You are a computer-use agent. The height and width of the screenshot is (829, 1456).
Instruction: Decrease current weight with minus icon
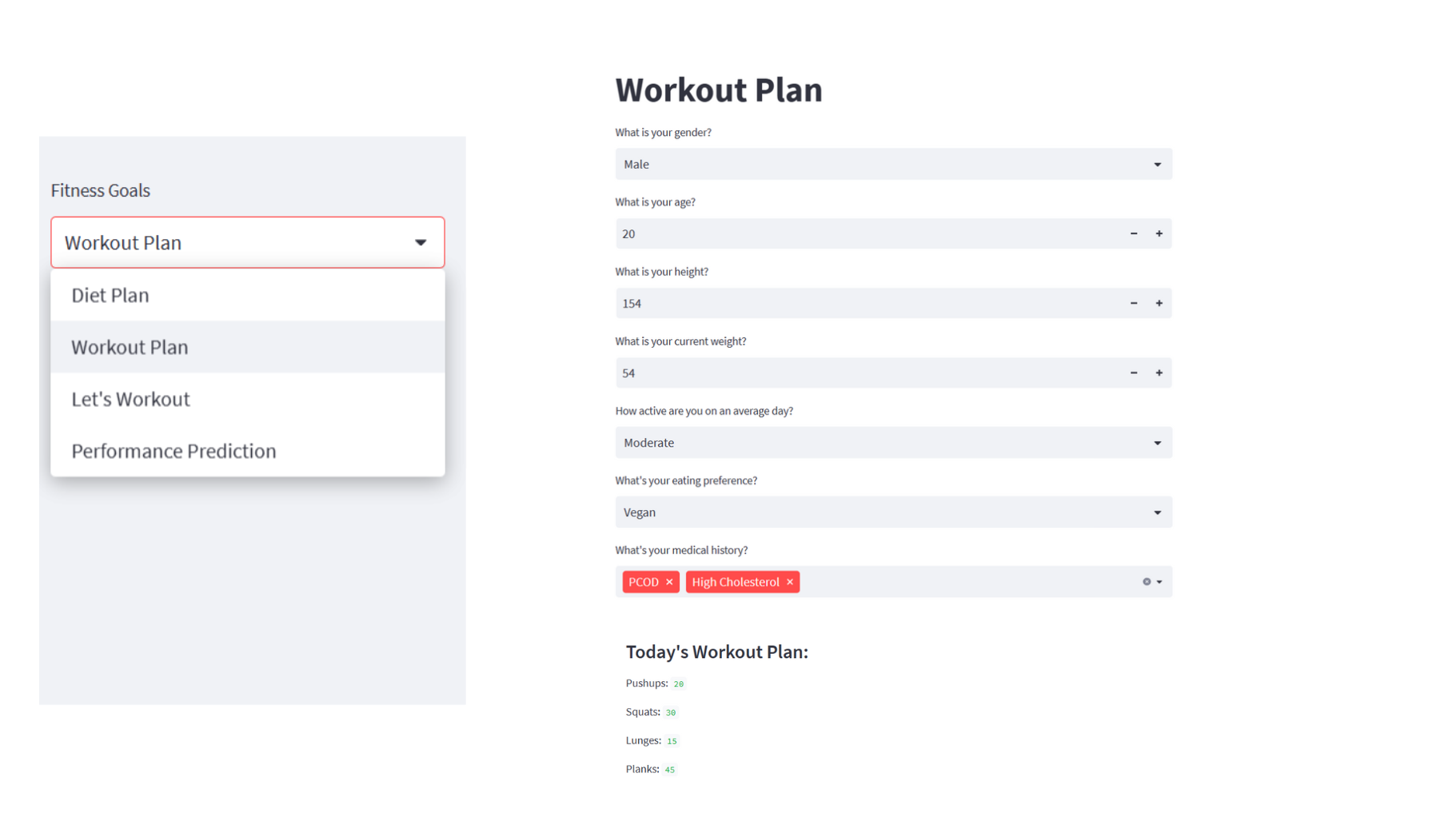tap(1133, 373)
